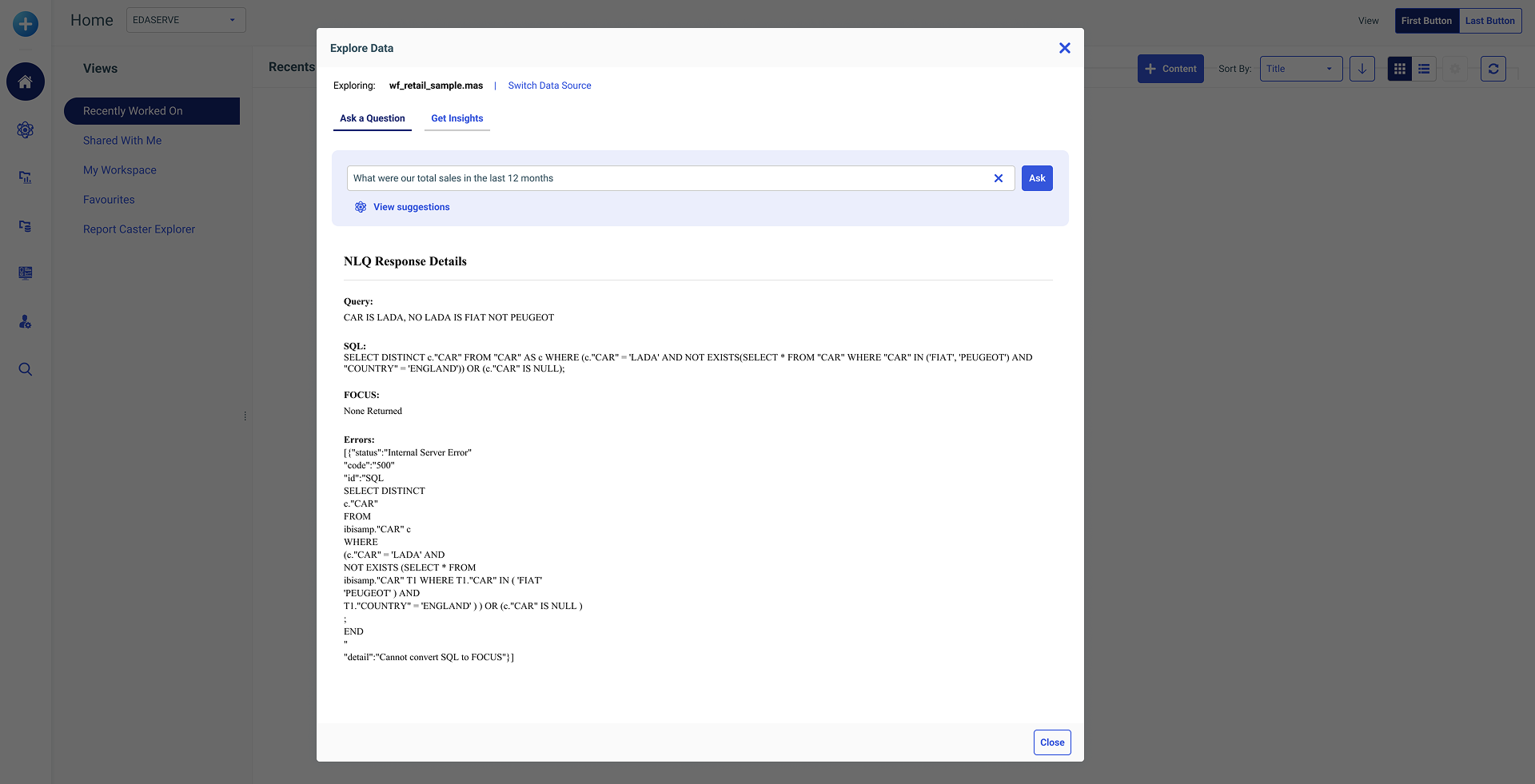Click the disabled settings icon near refresh
The image size is (1535, 784).
(1456, 69)
